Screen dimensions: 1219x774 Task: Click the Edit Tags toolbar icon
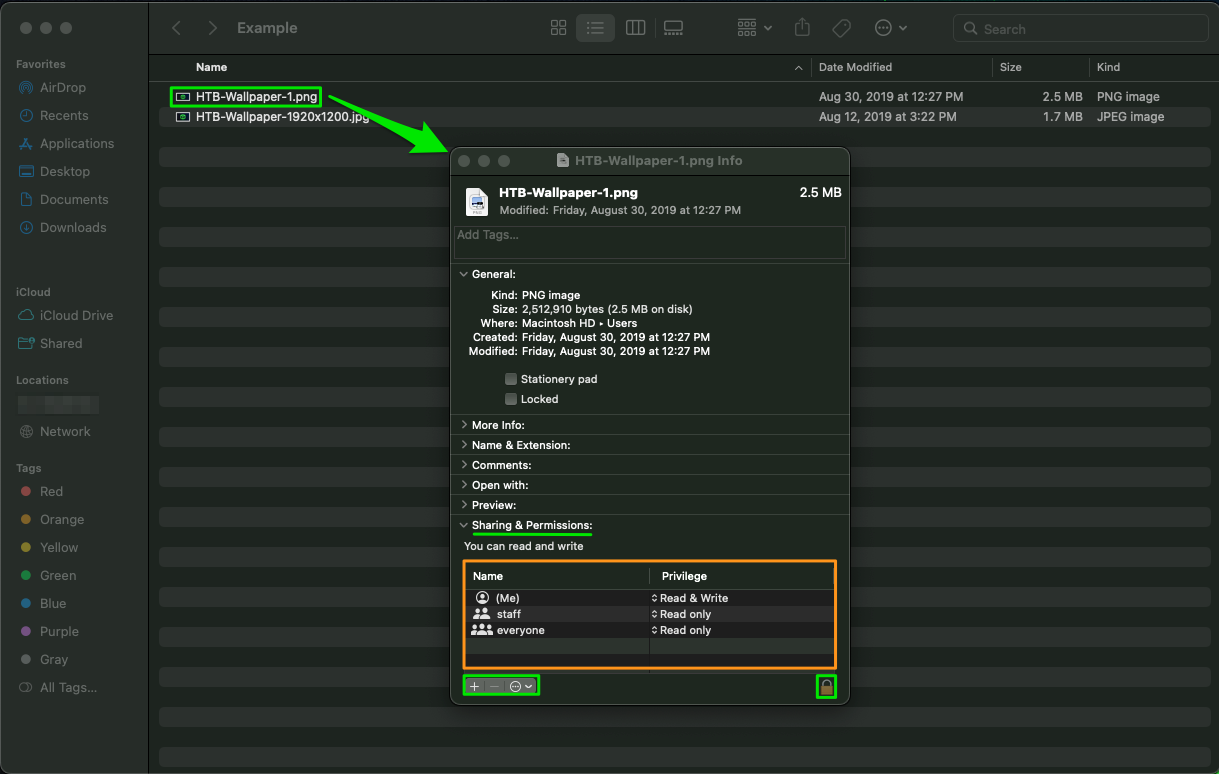tap(841, 28)
